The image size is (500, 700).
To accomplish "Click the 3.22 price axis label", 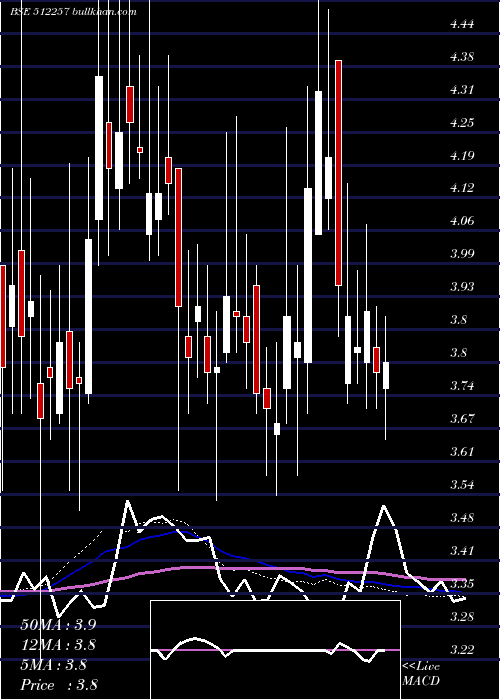I will (462, 650).
